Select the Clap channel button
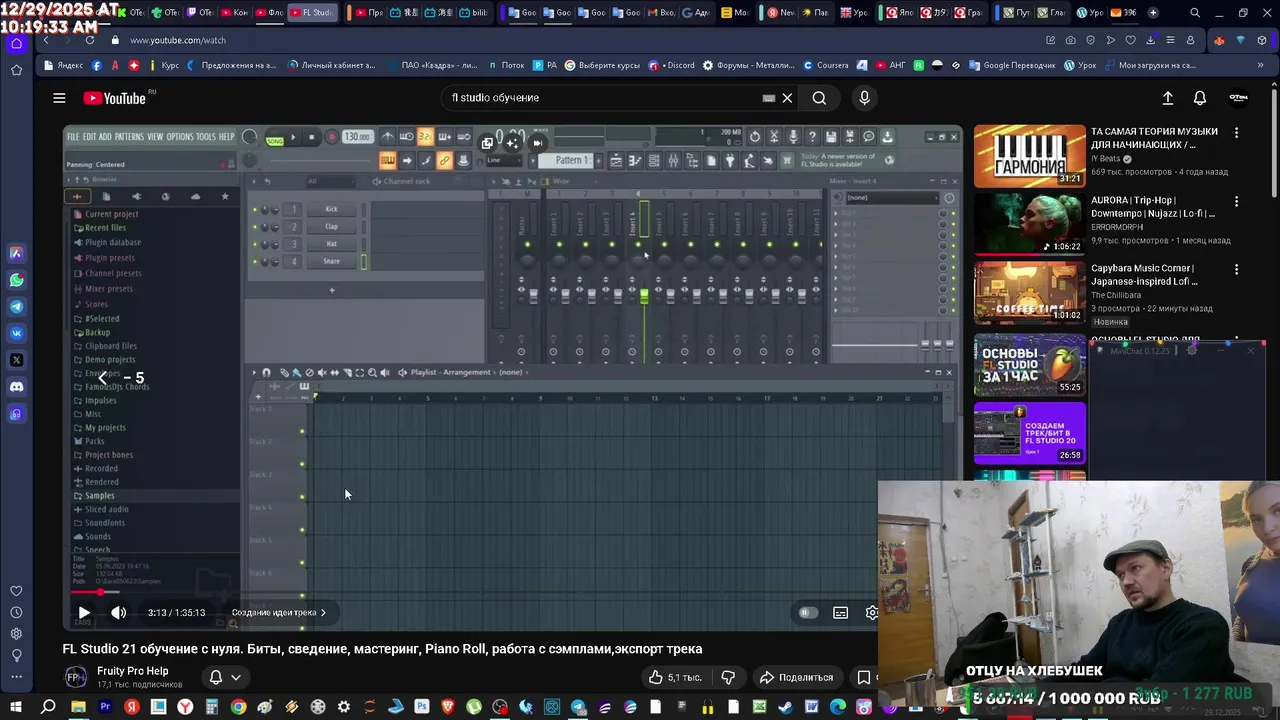The width and height of the screenshot is (1280, 720). 332,226
